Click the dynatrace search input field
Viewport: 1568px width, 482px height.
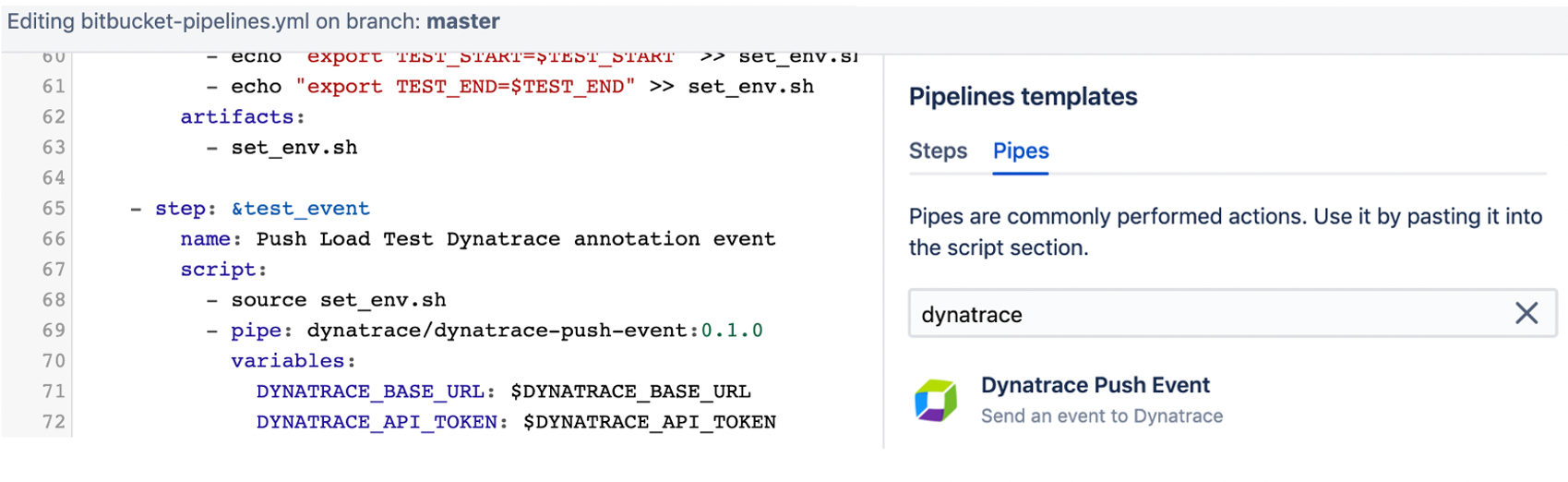tap(1232, 314)
